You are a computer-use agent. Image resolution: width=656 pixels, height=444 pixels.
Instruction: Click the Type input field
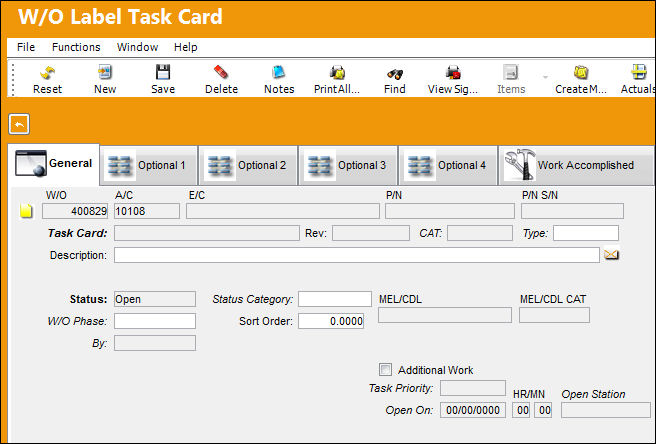click(x=586, y=233)
